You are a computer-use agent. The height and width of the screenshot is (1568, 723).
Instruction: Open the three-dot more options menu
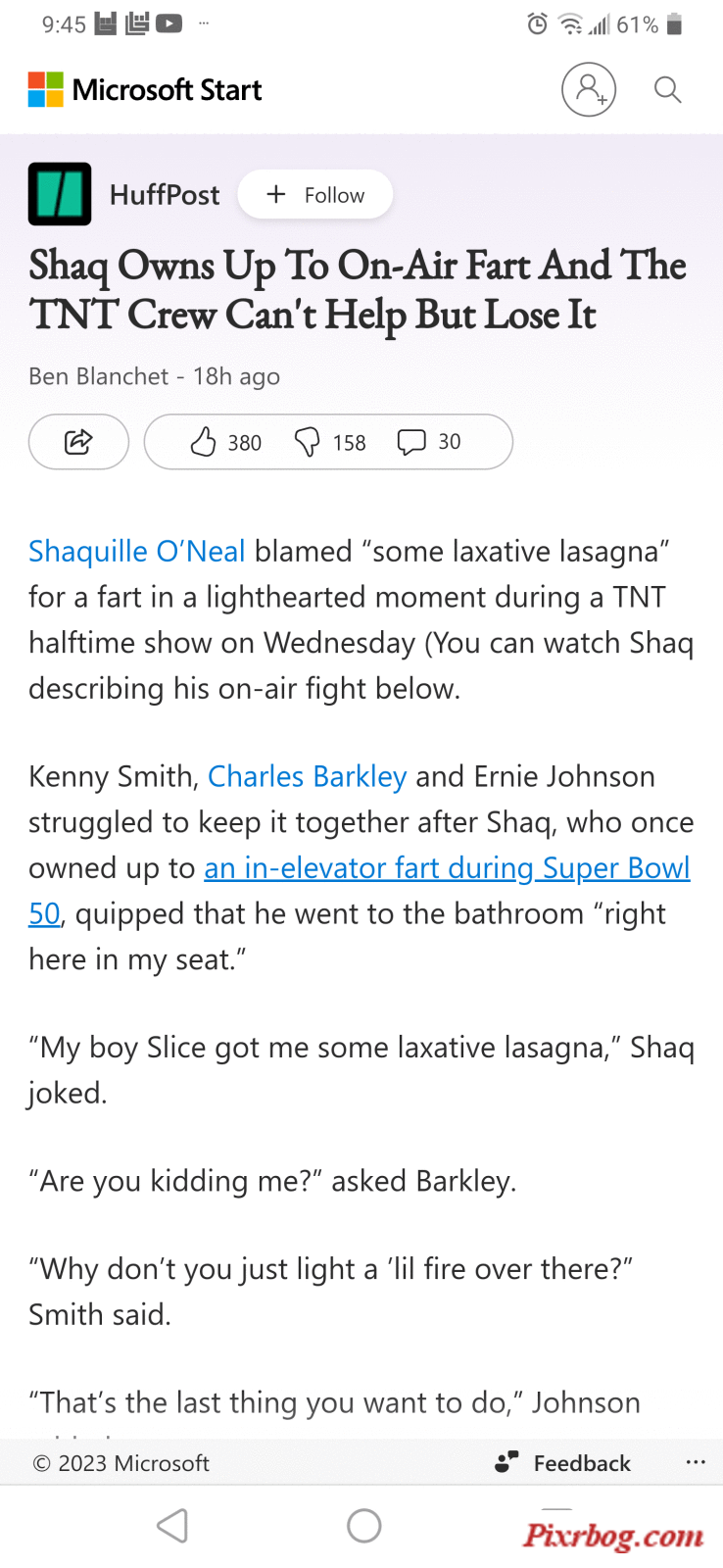696,1462
